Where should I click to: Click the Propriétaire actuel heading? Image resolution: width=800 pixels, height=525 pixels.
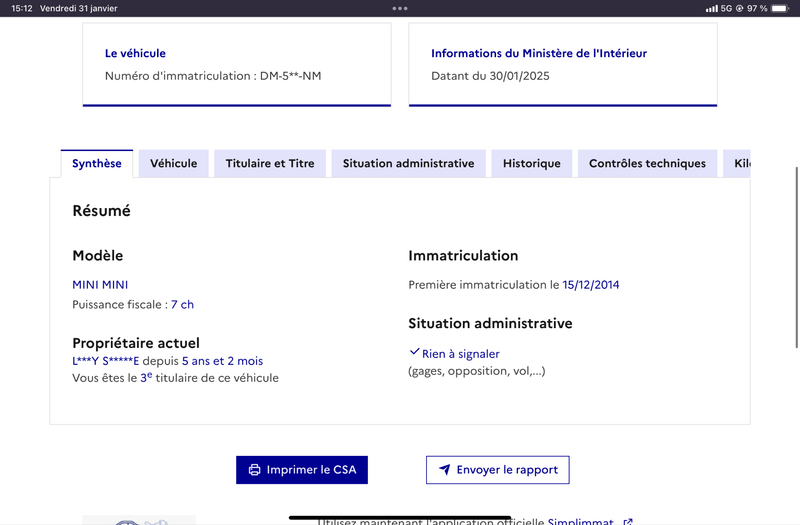pyautogui.click(x=136, y=343)
